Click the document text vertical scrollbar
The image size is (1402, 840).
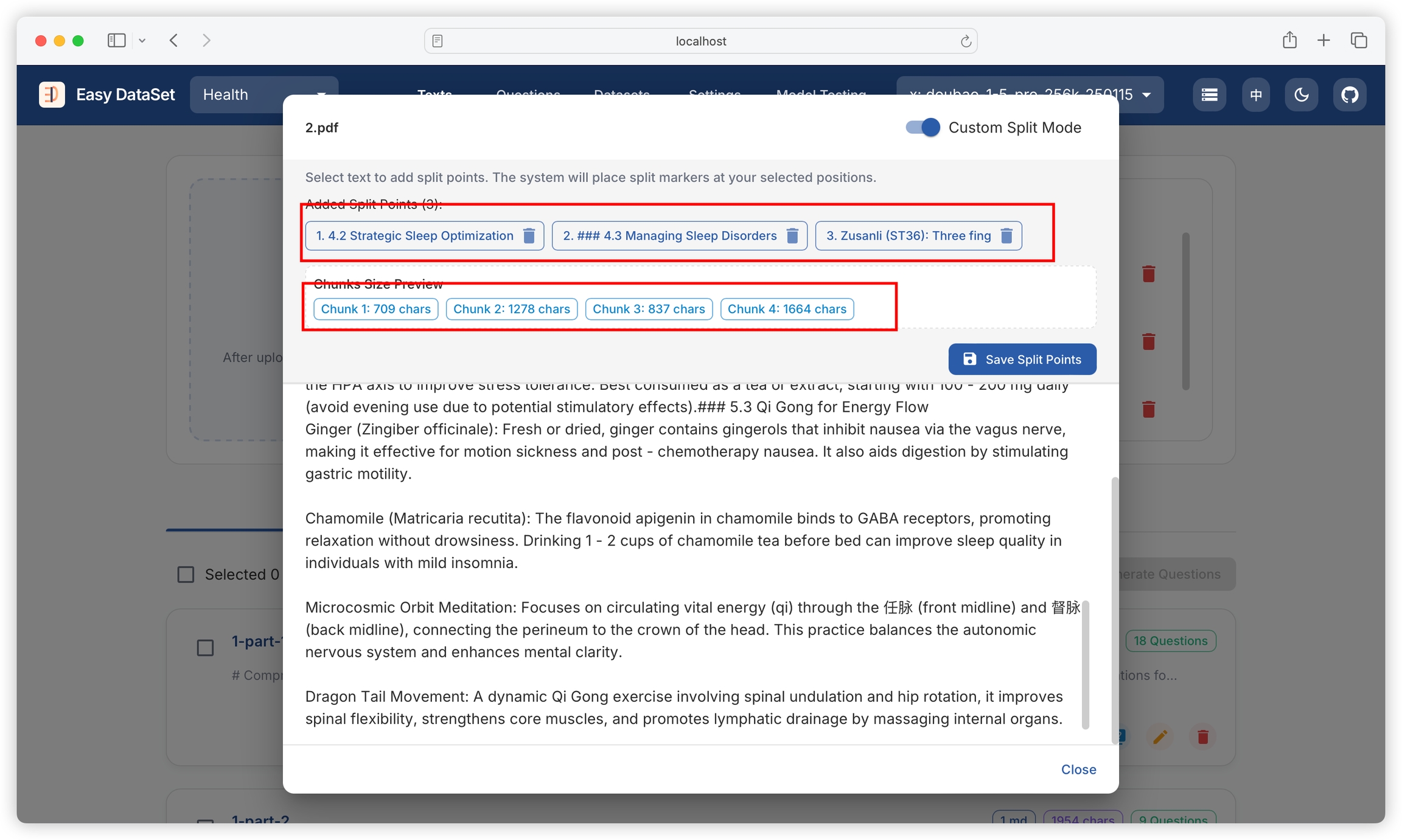[x=1085, y=664]
